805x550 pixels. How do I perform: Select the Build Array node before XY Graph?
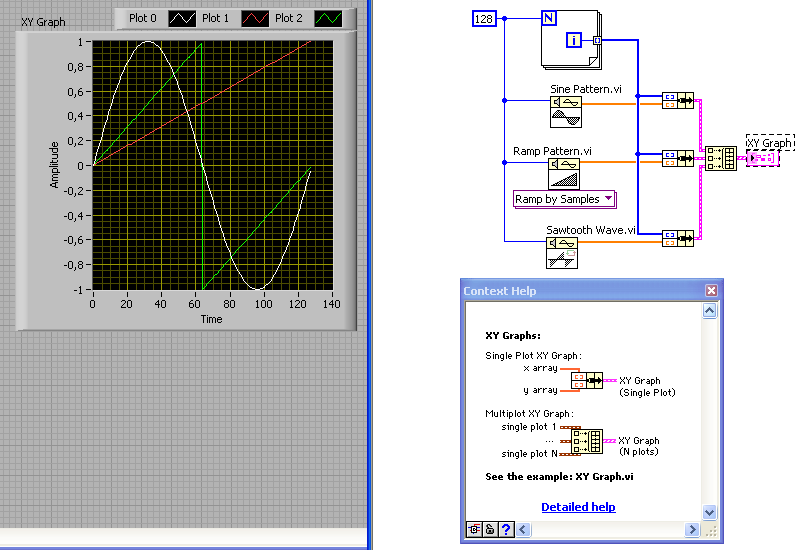[x=721, y=158]
